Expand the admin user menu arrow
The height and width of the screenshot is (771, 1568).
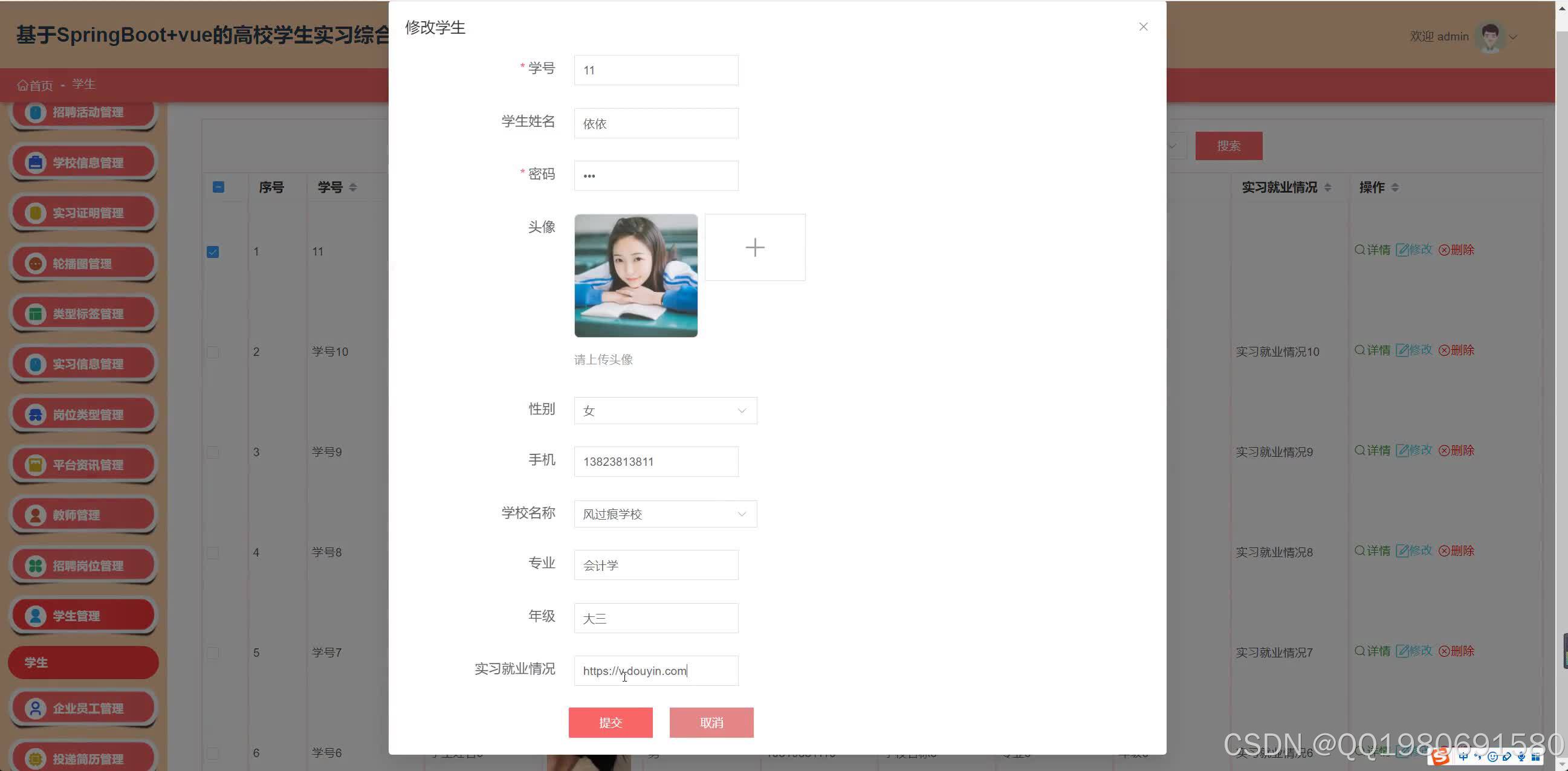pos(1513,37)
